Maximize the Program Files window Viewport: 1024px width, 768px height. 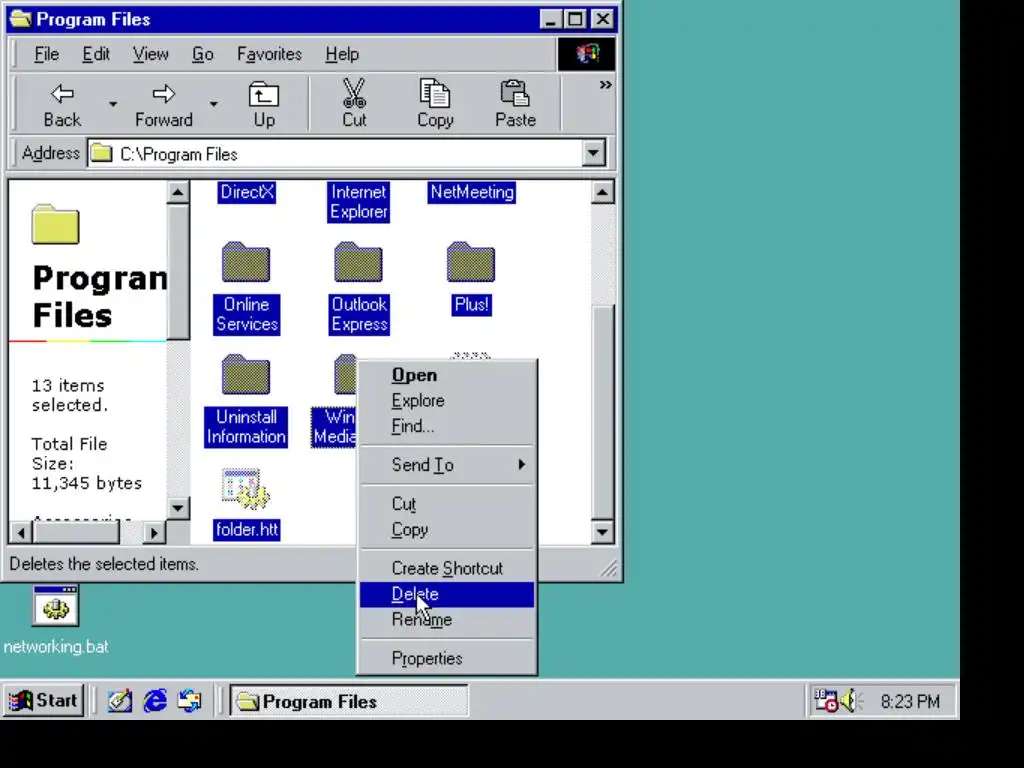click(x=575, y=19)
